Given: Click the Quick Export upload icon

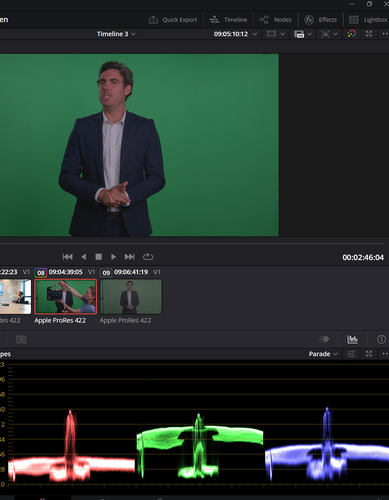Looking at the screenshot, I should [x=153, y=20].
